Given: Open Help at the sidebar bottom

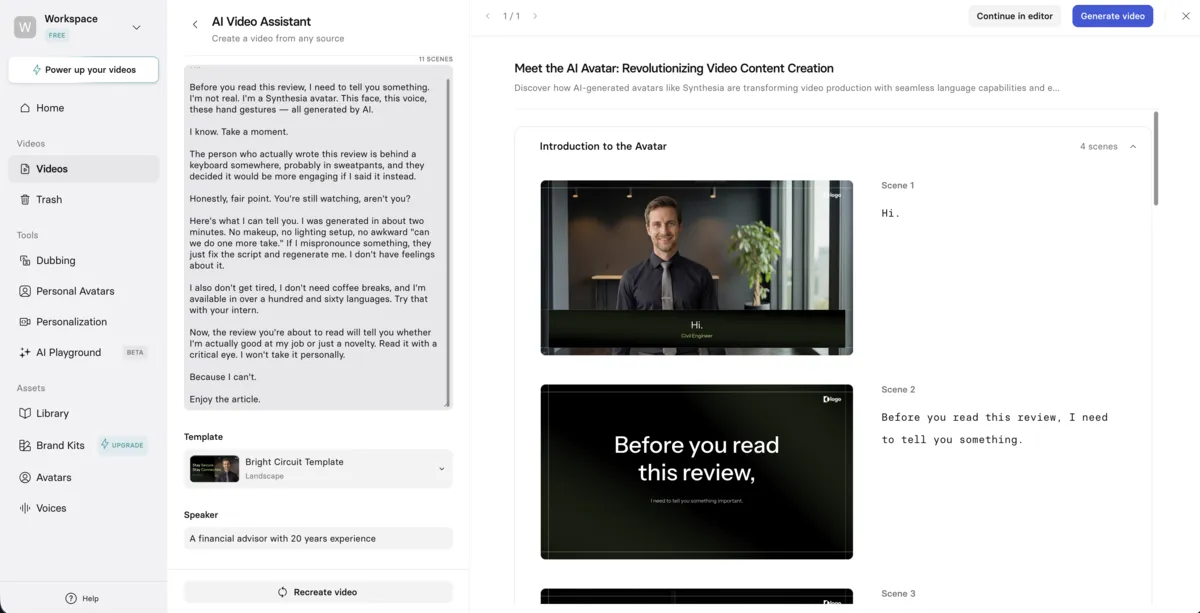Looking at the screenshot, I should coord(82,598).
